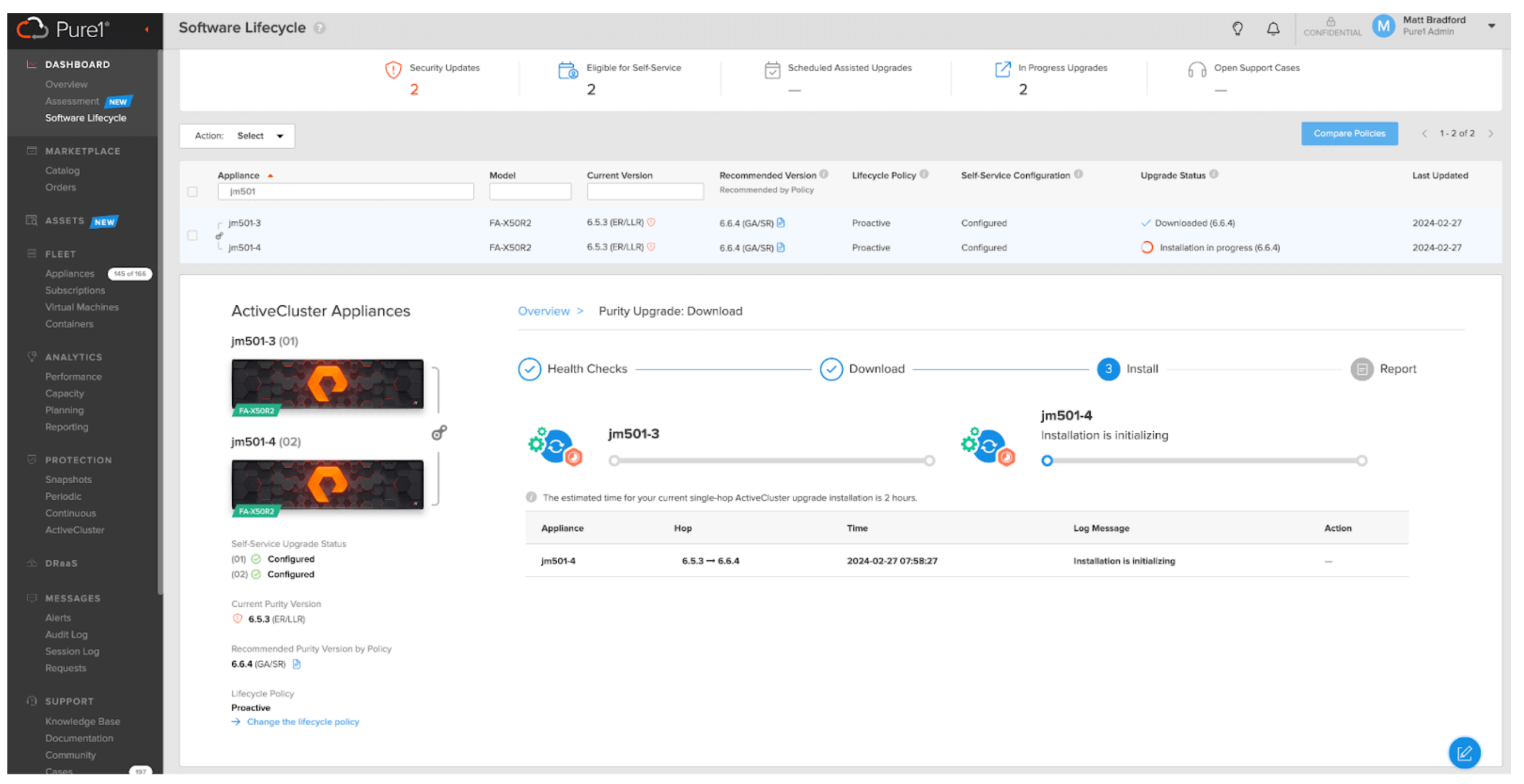This screenshot has width=1524, height=784.
Task: Click the jm501-3 (01) appliance image
Action: pos(327,384)
